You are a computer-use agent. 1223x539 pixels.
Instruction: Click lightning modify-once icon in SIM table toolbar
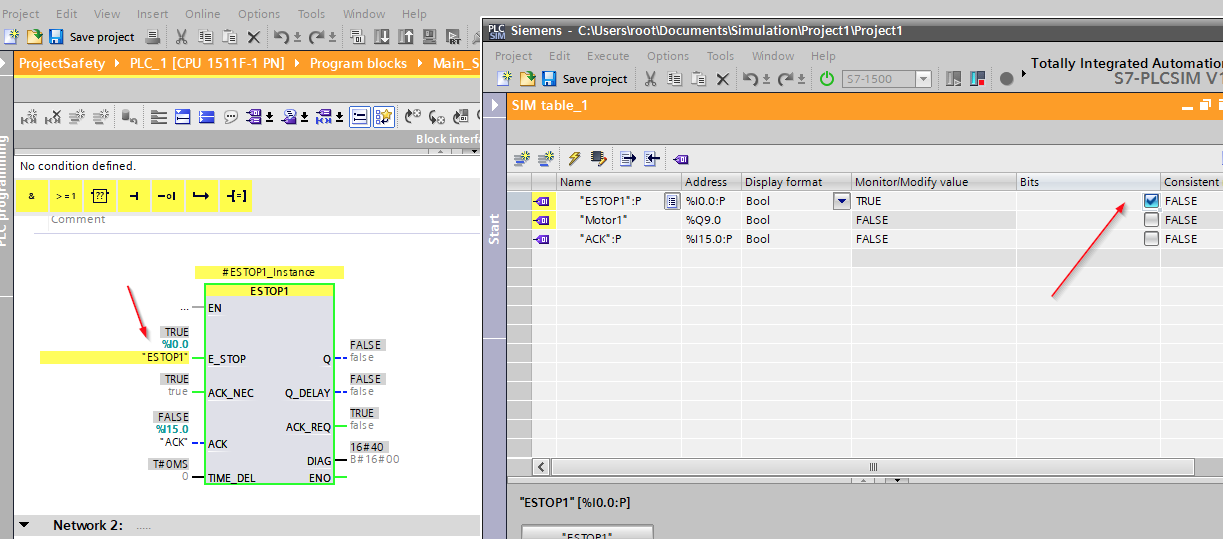coord(574,158)
